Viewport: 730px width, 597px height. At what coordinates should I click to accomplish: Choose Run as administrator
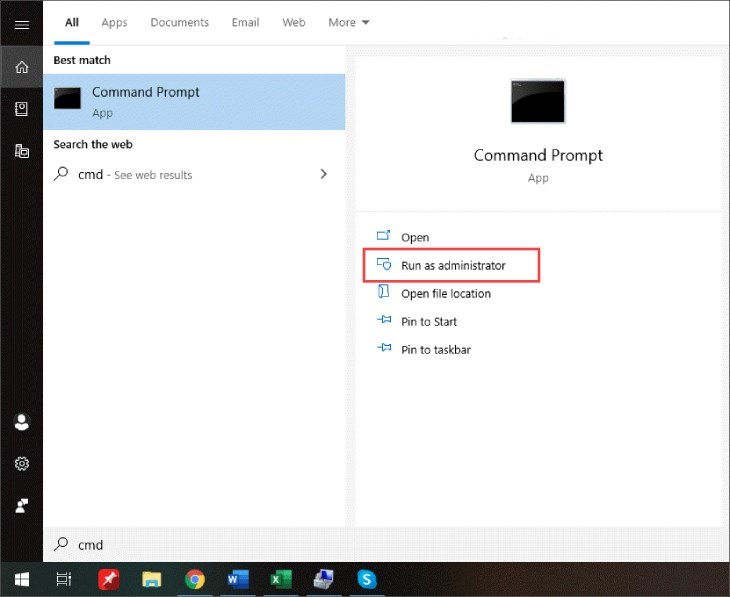[453, 265]
